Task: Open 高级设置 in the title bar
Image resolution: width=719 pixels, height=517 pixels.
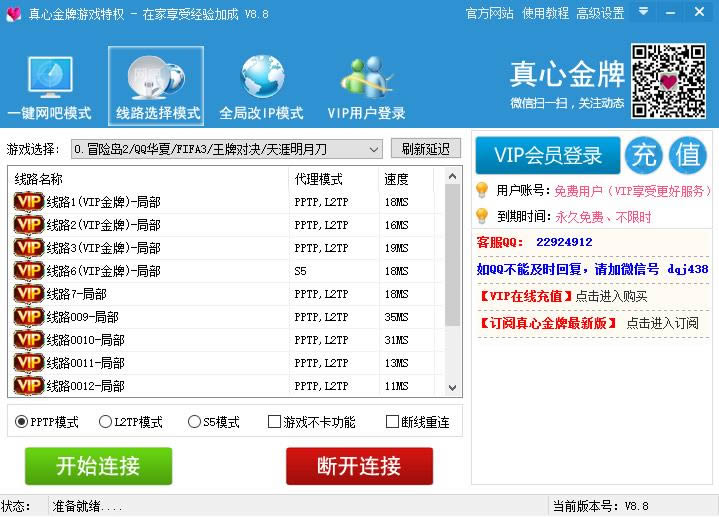Action: click(x=600, y=13)
